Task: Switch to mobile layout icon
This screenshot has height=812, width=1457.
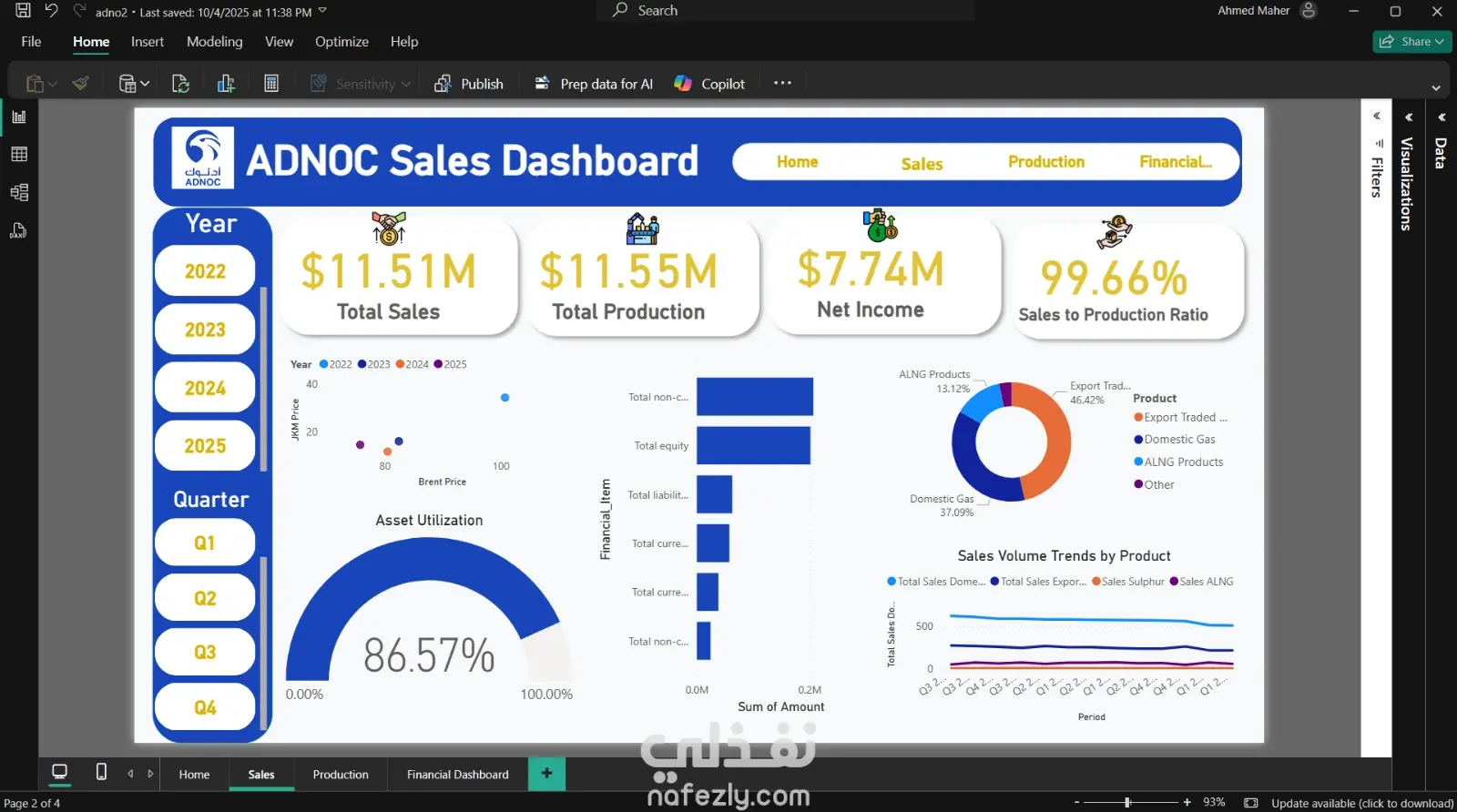Action: pos(101,772)
